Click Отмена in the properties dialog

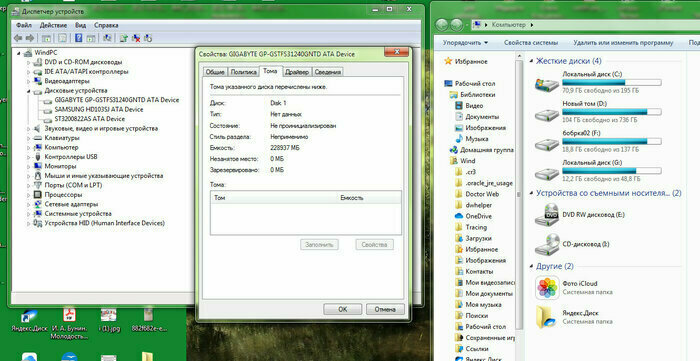click(x=385, y=309)
